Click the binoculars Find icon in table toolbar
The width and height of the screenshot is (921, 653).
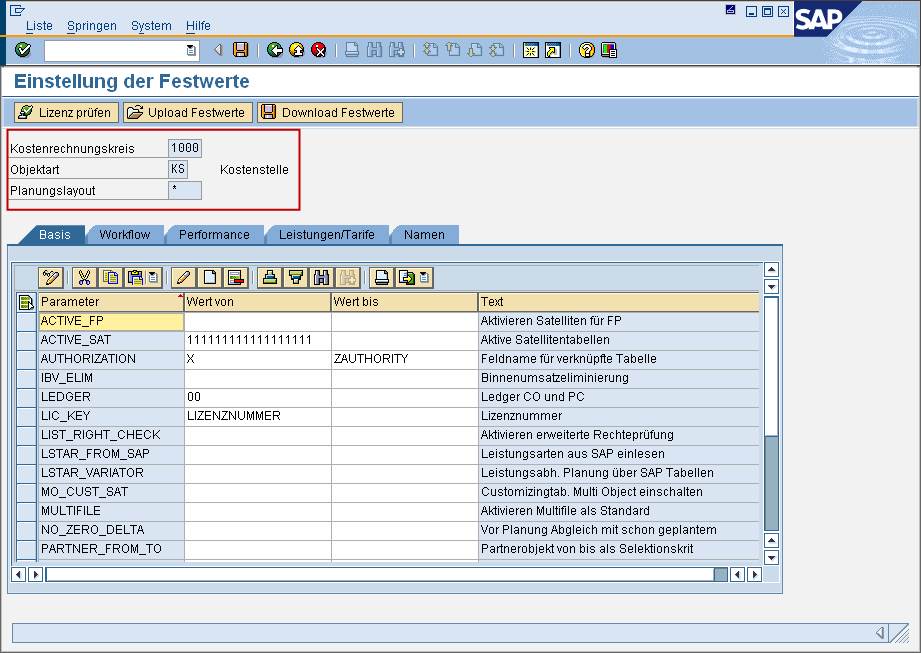coord(321,277)
